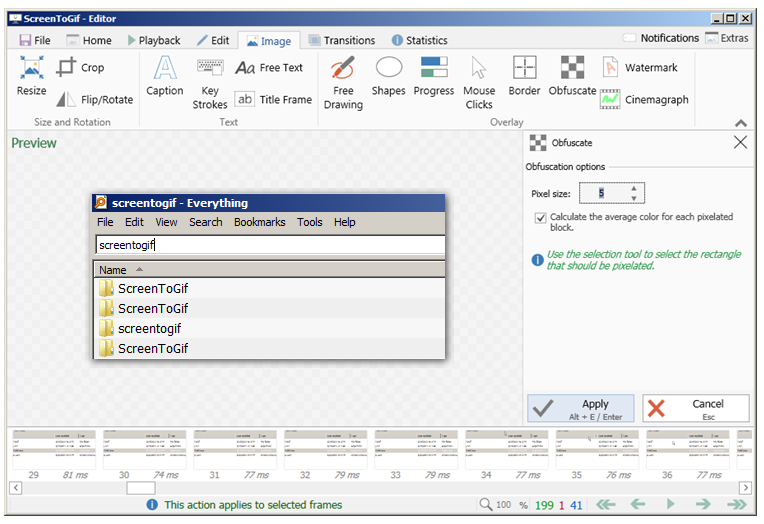Viewport: 764px width, 524px height.
Task: Switch to the Statistics tab
Action: pyautogui.click(x=420, y=40)
